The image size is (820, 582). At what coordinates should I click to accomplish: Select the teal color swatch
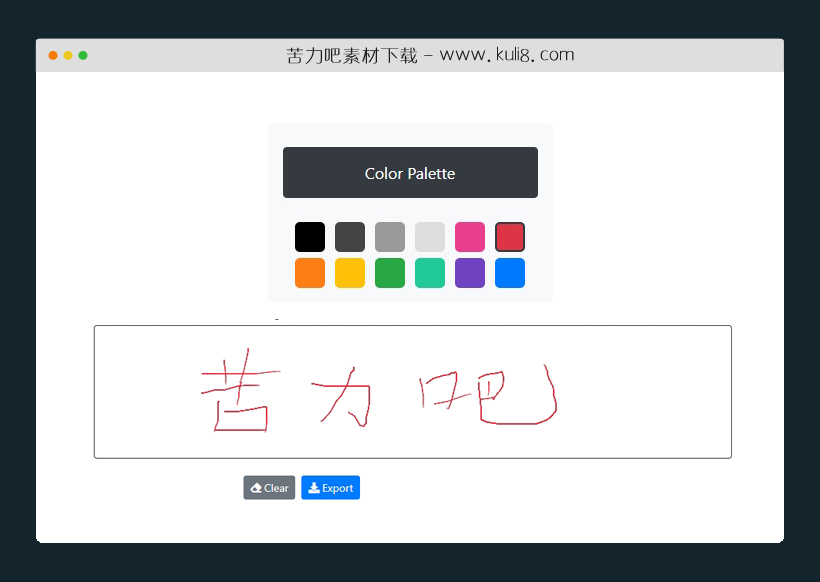(430, 272)
